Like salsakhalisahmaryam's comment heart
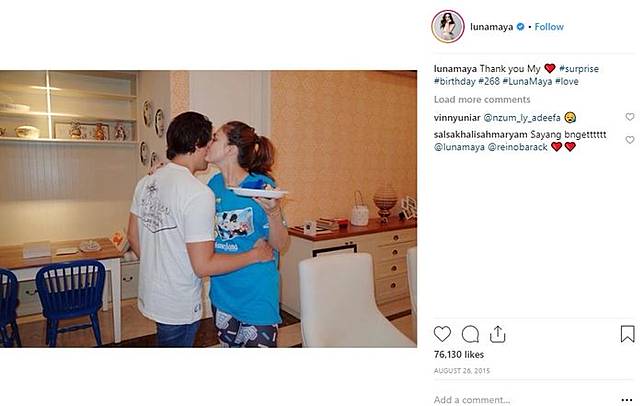This screenshot has width=644, height=406. [x=630, y=140]
